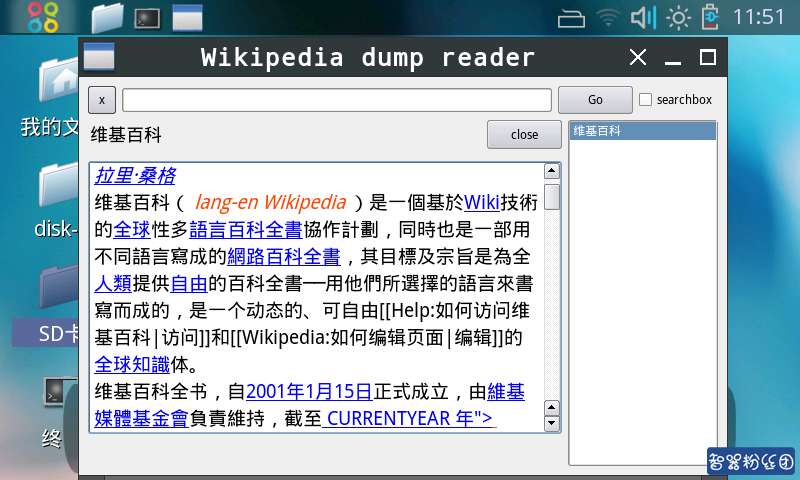The width and height of the screenshot is (800, 480).
Task: Click the article search input field
Action: (x=337, y=100)
